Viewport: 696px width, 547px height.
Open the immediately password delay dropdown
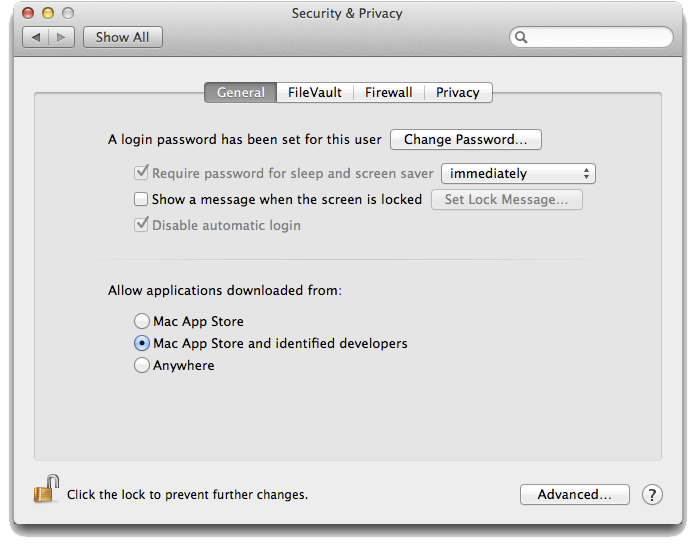[518, 173]
